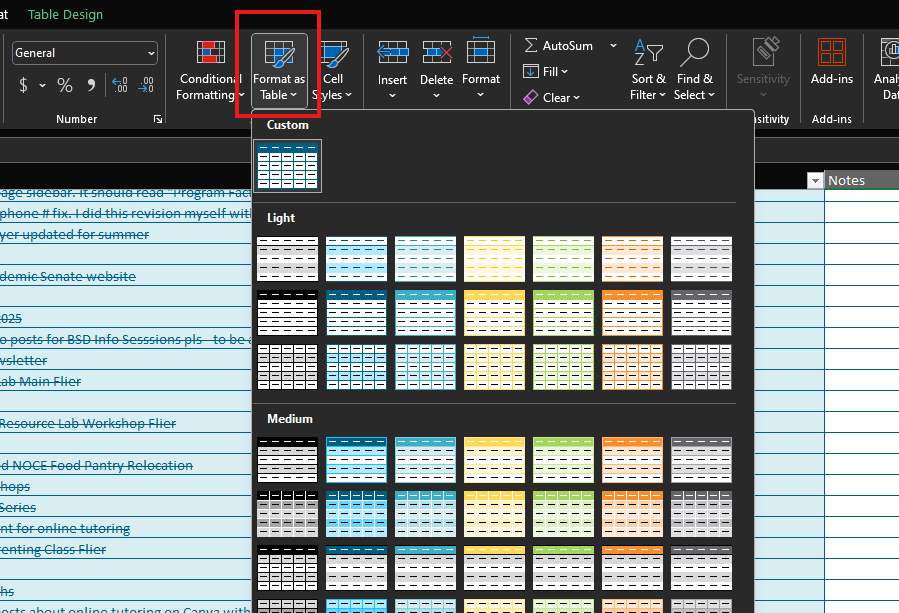Click the cell 'demic Senate website'
899x613 pixels.
tap(68, 276)
